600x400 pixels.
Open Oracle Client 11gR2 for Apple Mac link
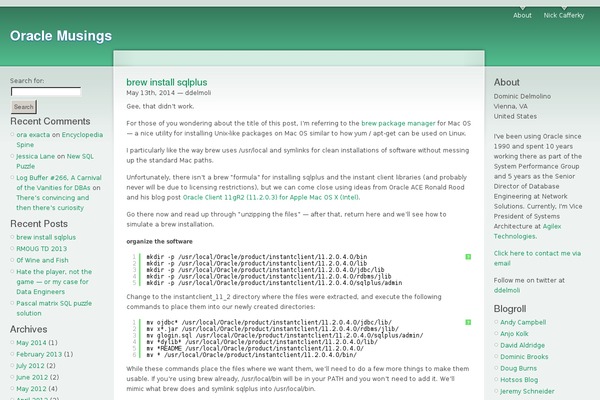click(x=271, y=198)
